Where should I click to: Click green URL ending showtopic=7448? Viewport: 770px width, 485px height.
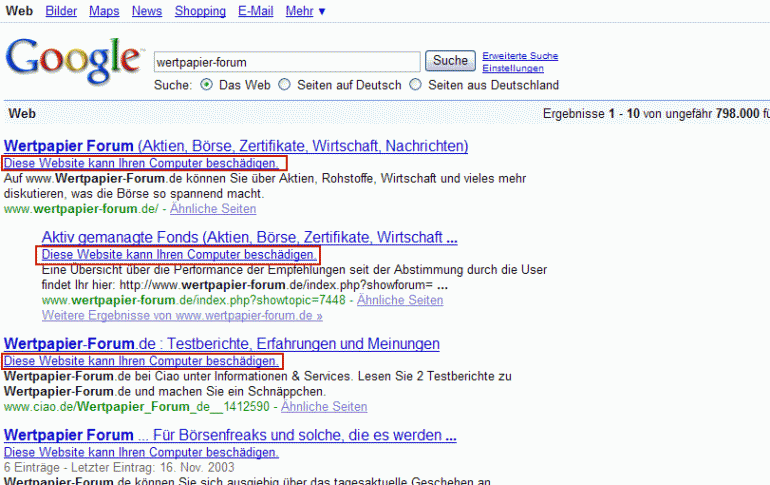[x=193, y=300]
